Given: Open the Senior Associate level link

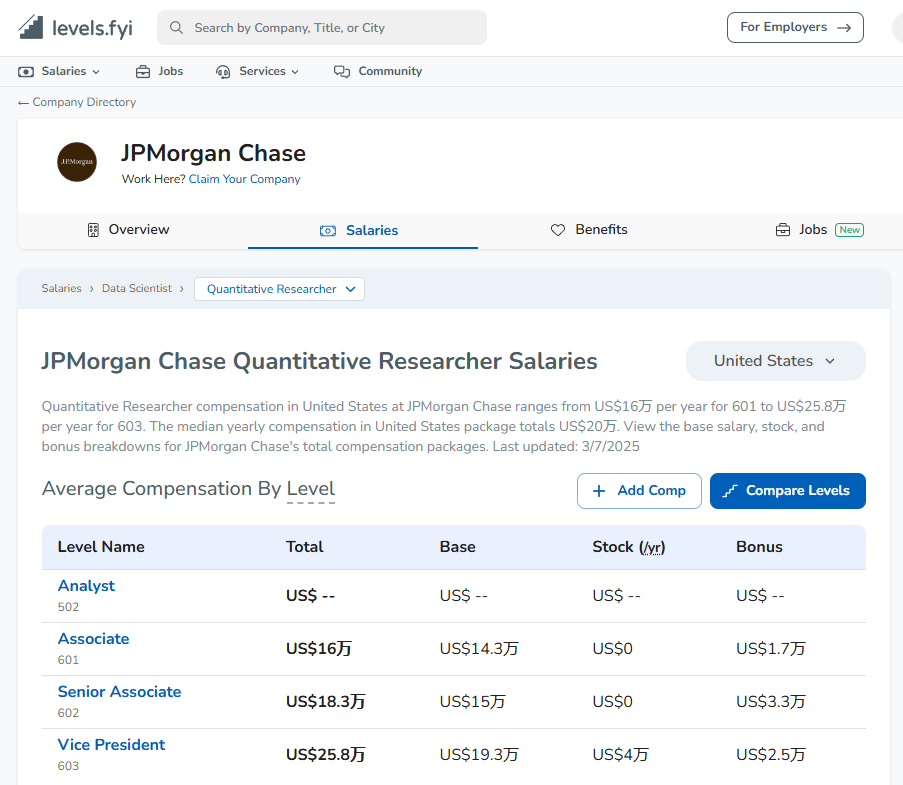Looking at the screenshot, I should [x=119, y=692].
